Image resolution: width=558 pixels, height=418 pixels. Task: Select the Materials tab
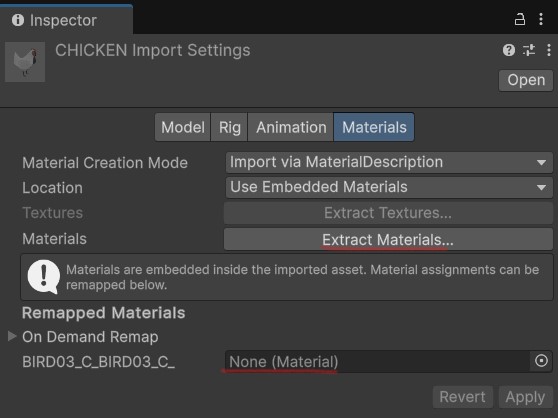click(x=374, y=127)
